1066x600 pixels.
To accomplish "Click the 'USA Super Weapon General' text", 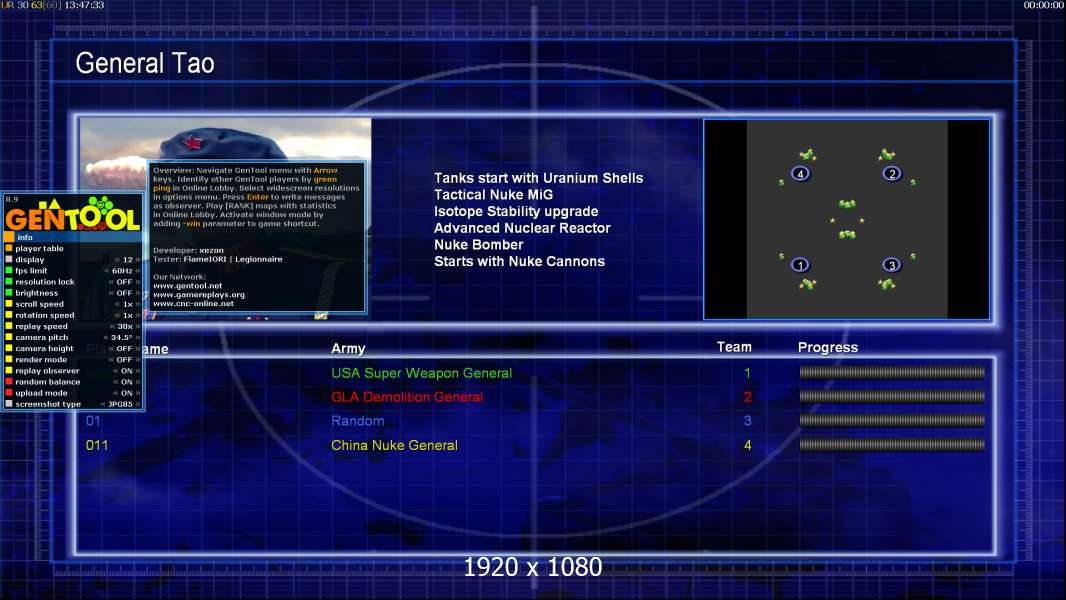I will (x=422, y=373).
